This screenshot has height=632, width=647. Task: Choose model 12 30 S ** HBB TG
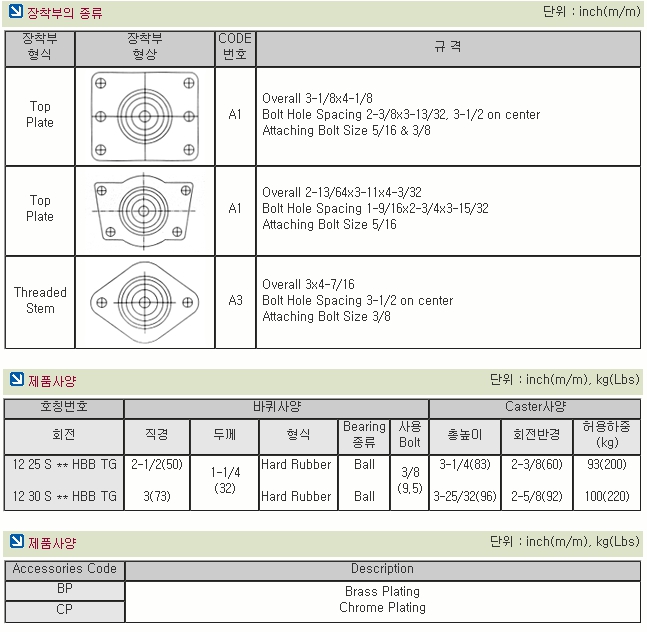pyautogui.click(x=64, y=496)
